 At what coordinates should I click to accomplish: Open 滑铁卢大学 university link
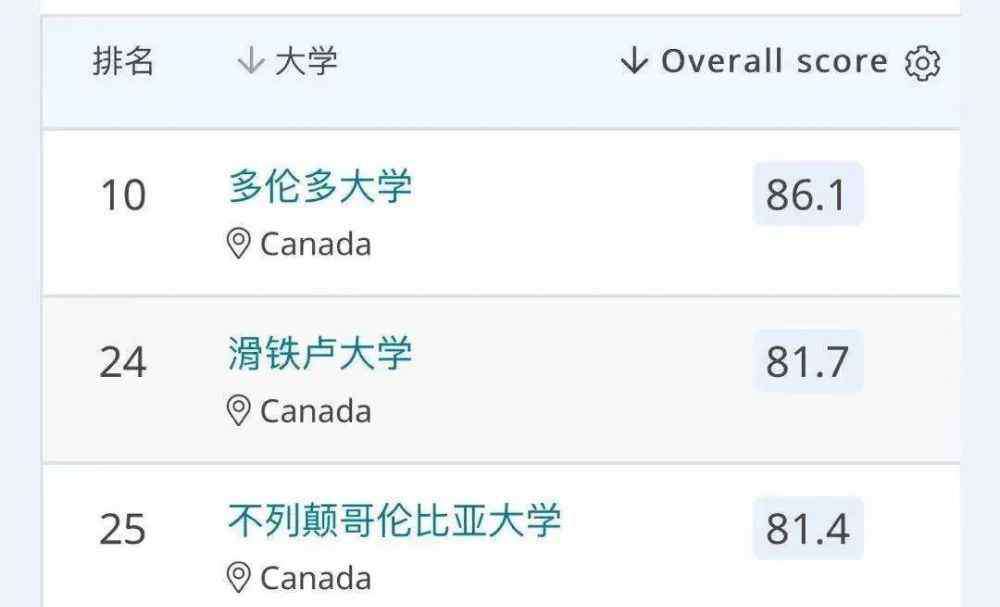coord(320,353)
